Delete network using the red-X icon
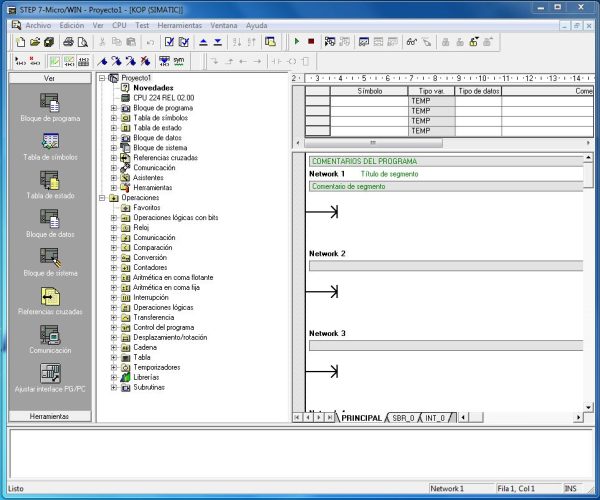Screen dimensions: 600x500 35,61
